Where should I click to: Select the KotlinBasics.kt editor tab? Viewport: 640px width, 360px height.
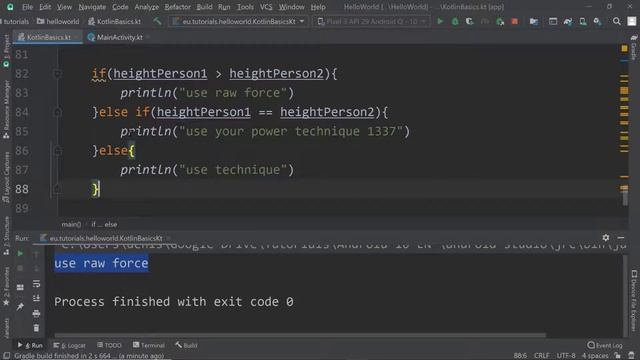tap(47, 37)
